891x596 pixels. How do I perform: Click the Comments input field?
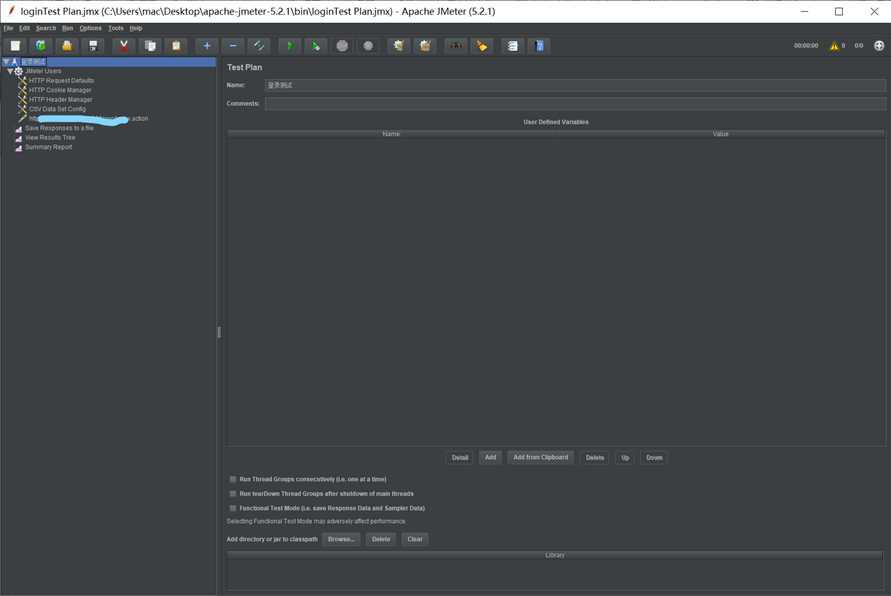pos(575,104)
